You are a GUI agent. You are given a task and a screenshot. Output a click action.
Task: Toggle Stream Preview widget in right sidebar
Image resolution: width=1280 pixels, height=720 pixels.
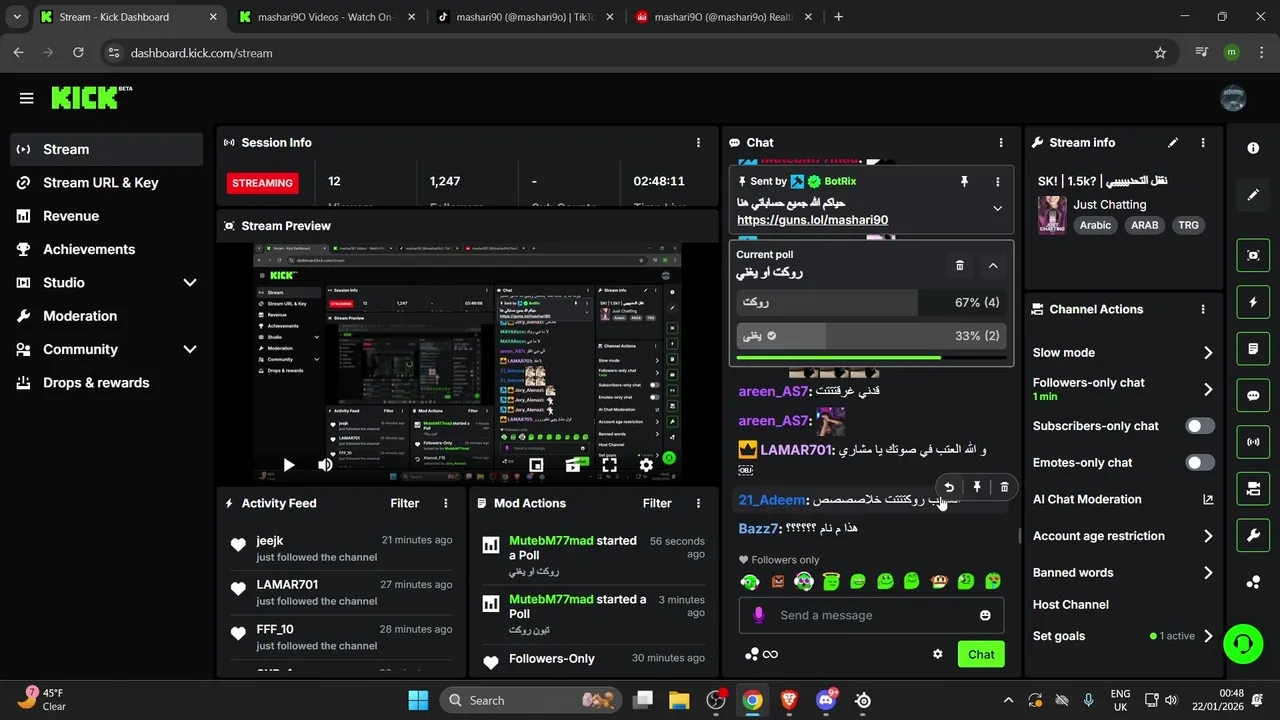(1253, 255)
